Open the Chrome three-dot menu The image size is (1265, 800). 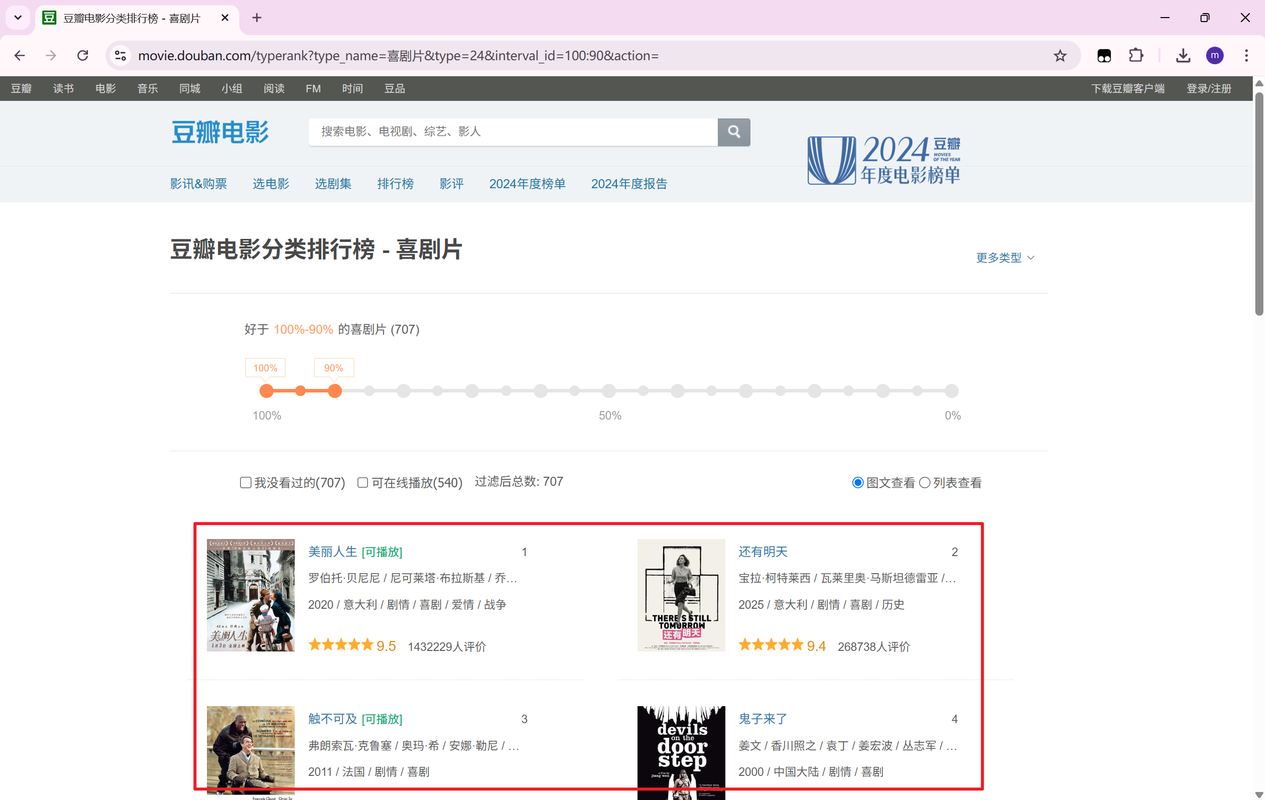coord(1246,56)
